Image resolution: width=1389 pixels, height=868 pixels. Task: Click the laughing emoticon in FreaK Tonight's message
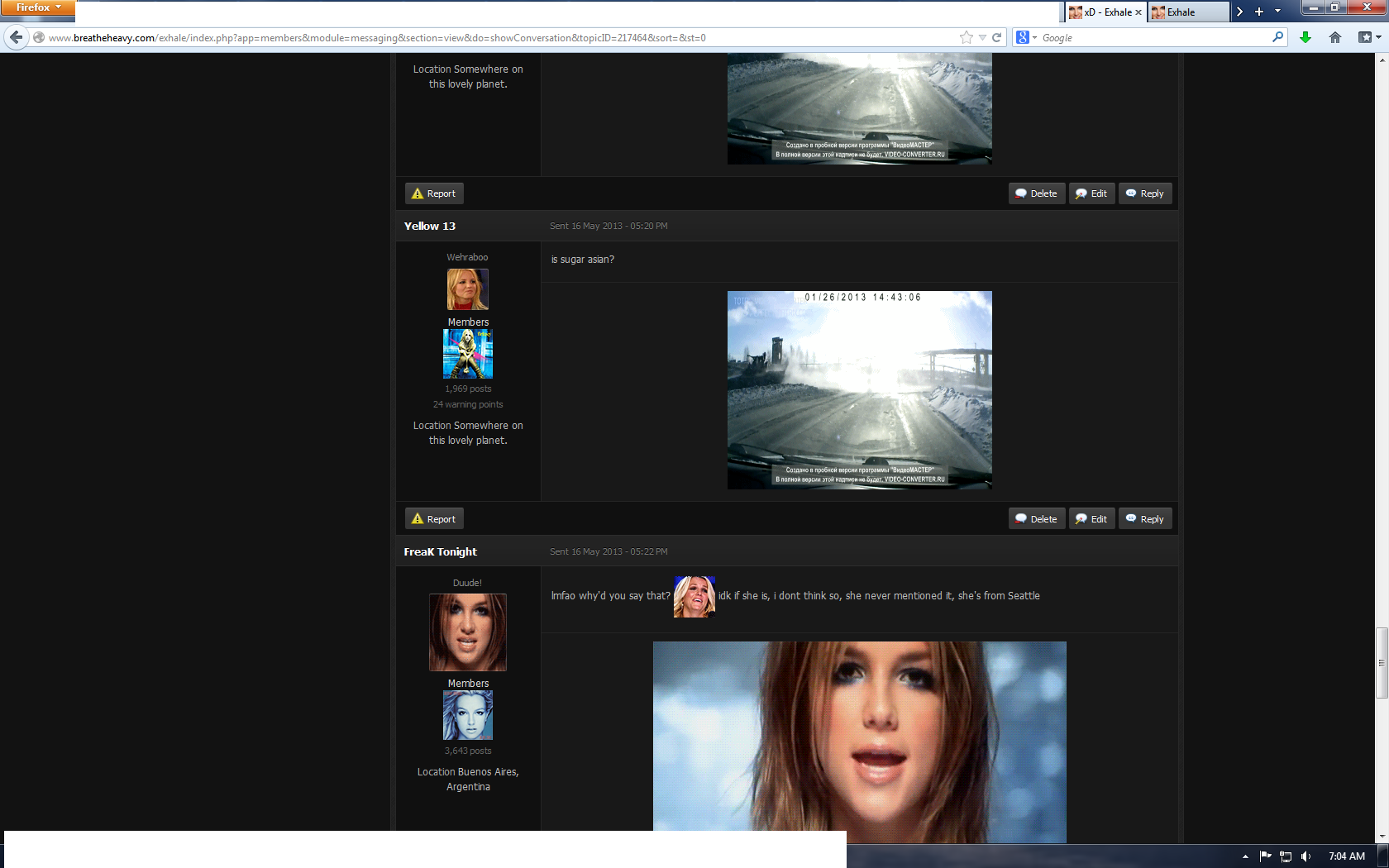[694, 597]
